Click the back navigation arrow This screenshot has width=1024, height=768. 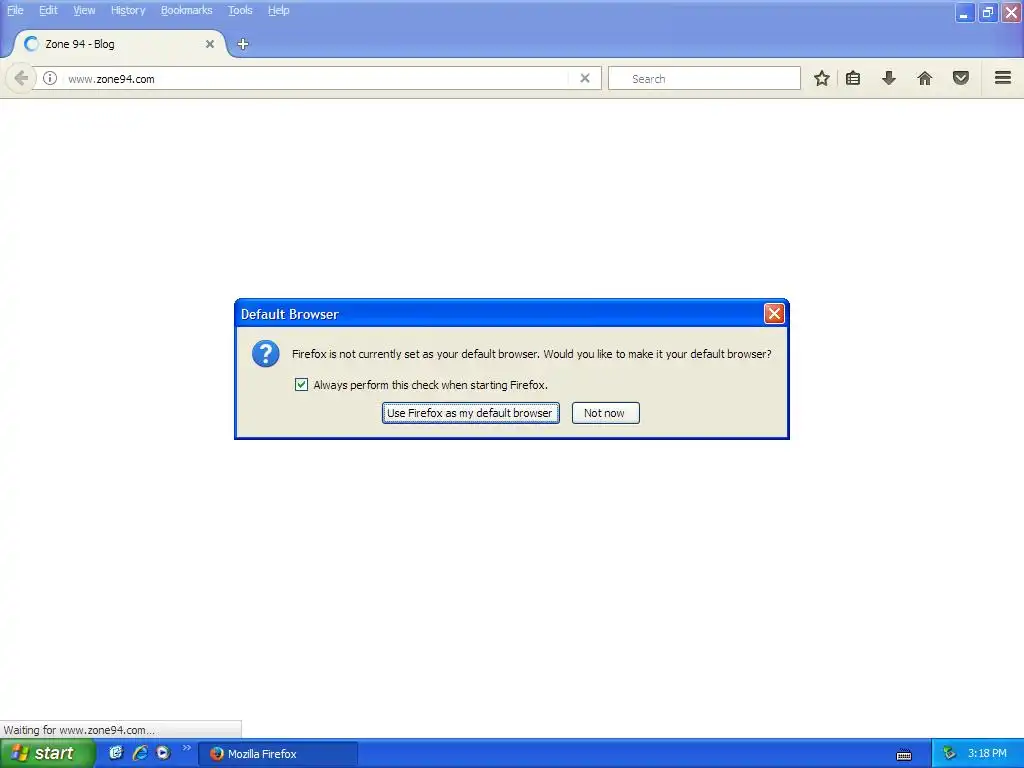(21, 79)
